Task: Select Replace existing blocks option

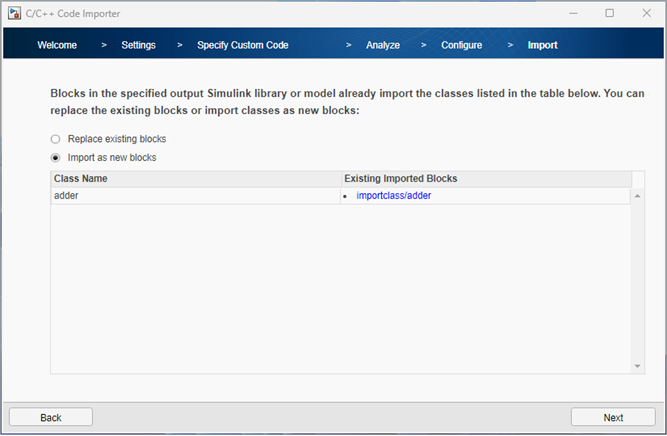Action: (x=55, y=139)
